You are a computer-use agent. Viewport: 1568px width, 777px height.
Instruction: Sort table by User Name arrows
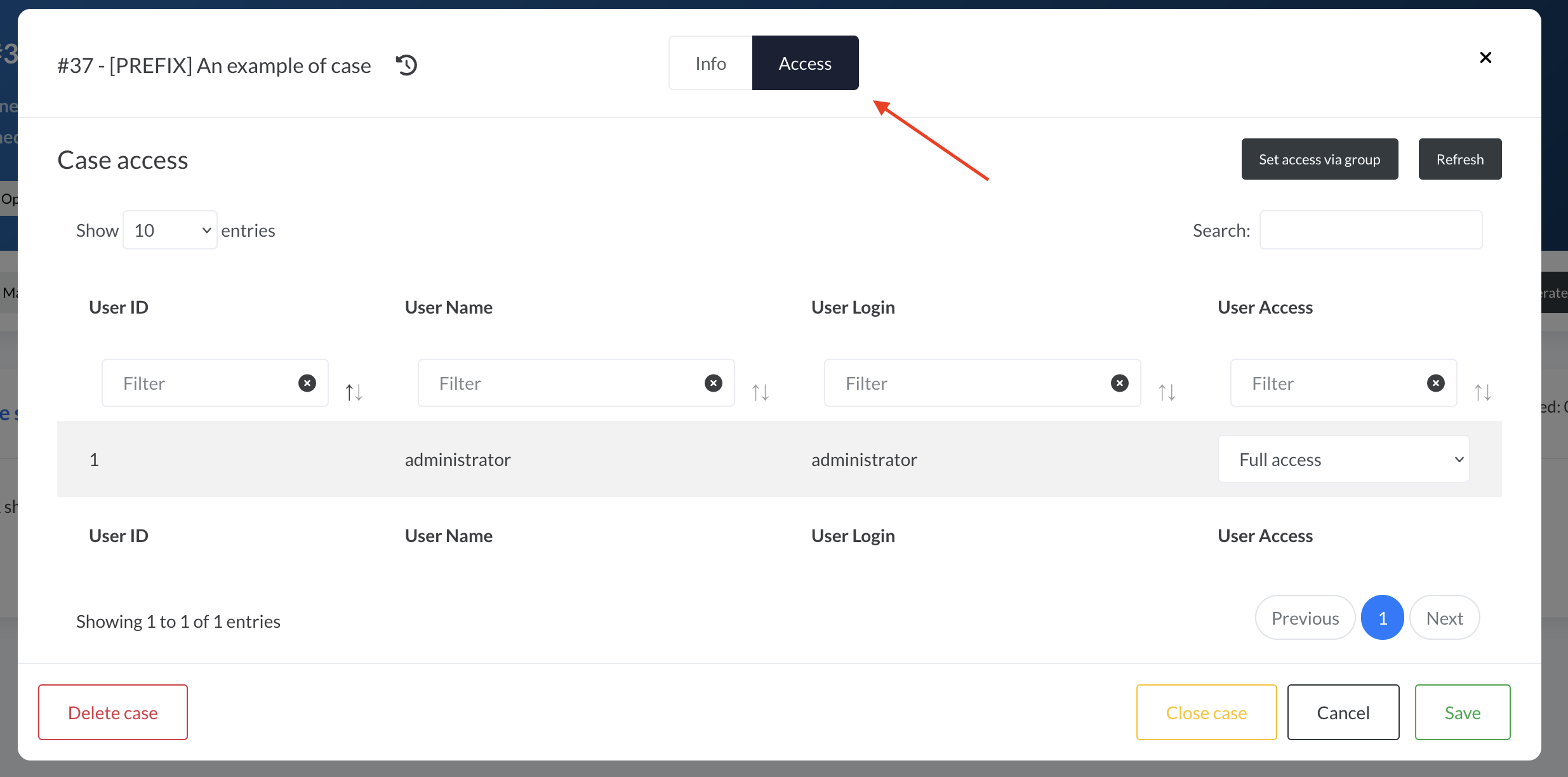tap(761, 392)
